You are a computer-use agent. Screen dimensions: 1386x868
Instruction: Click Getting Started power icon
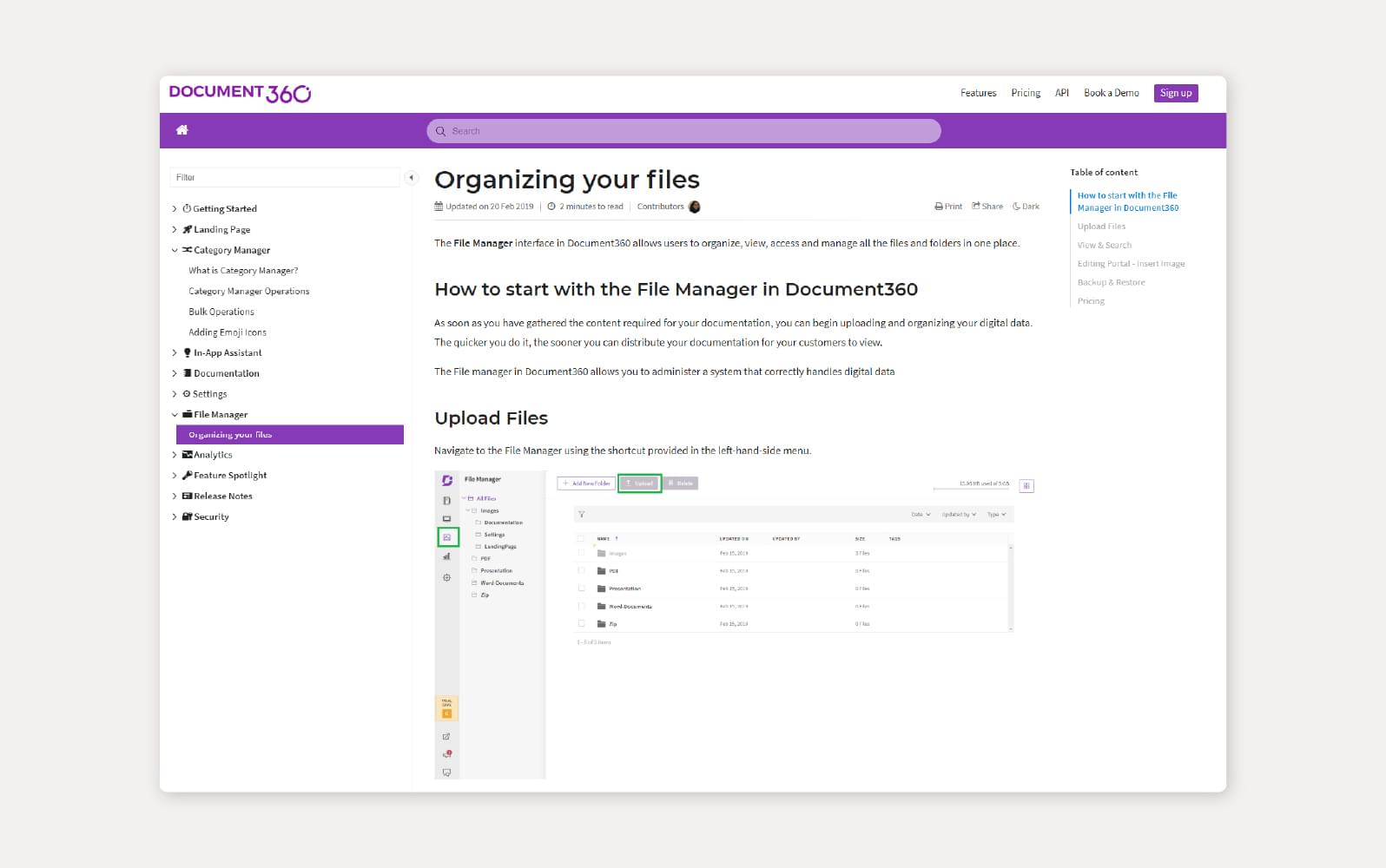(x=187, y=208)
